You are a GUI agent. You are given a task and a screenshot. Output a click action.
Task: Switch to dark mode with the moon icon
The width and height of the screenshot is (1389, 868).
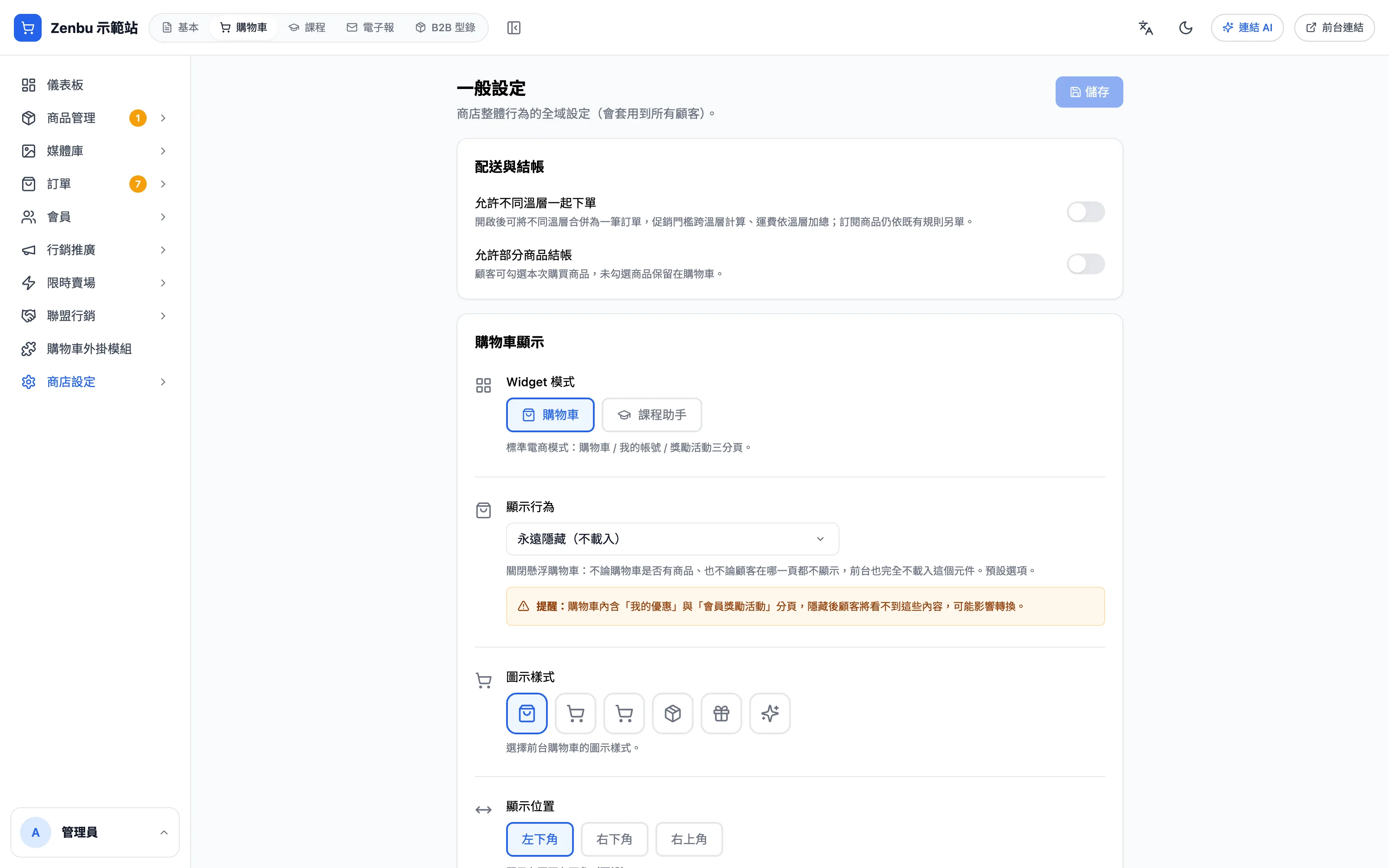1186,27
